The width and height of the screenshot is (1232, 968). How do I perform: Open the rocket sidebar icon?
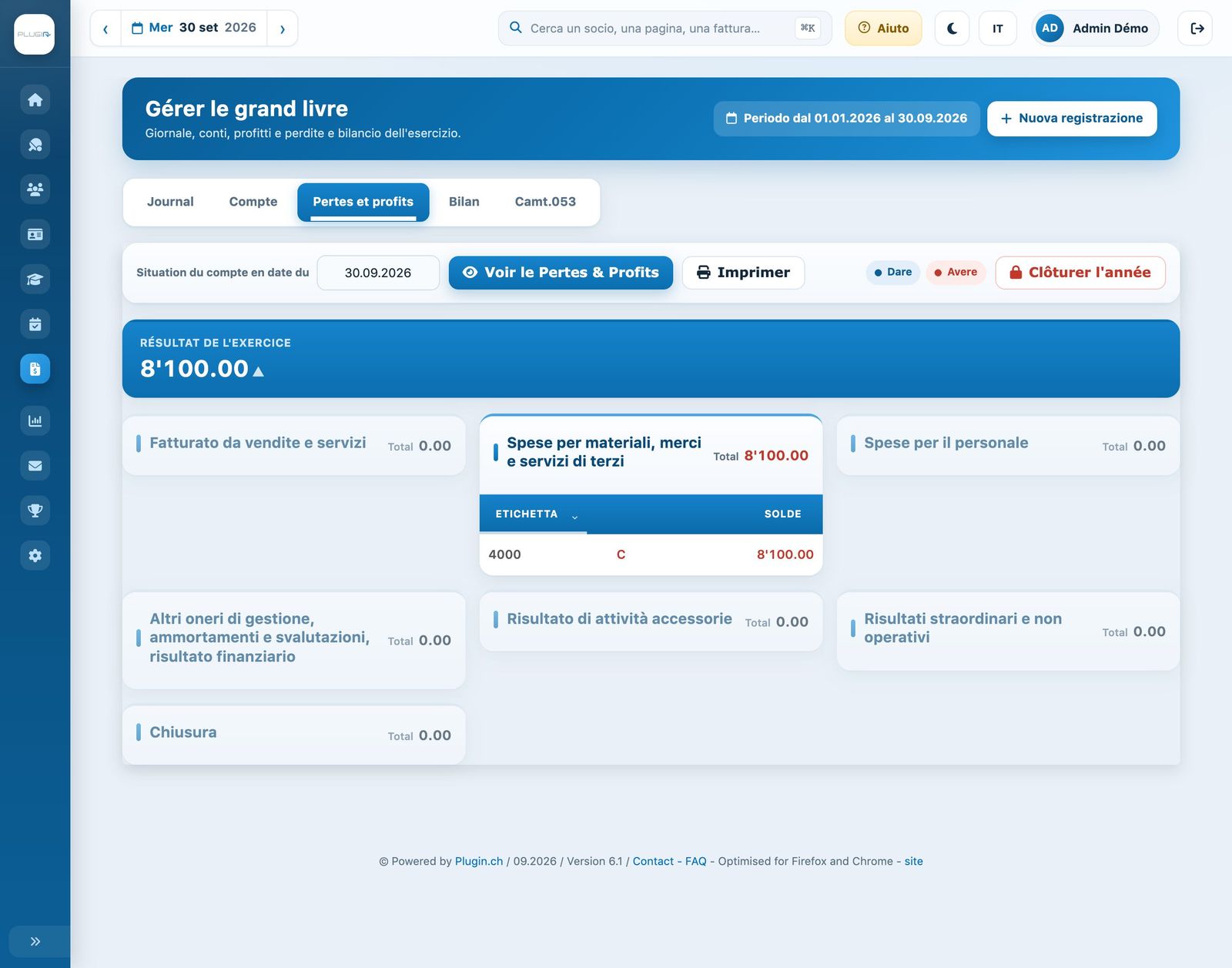pyautogui.click(x=35, y=144)
